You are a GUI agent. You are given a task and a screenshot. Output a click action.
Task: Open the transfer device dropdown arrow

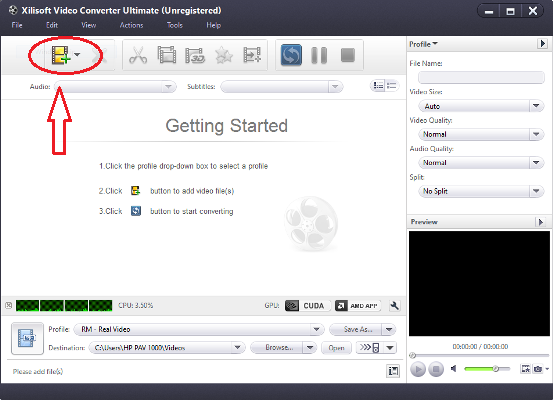click(390, 348)
